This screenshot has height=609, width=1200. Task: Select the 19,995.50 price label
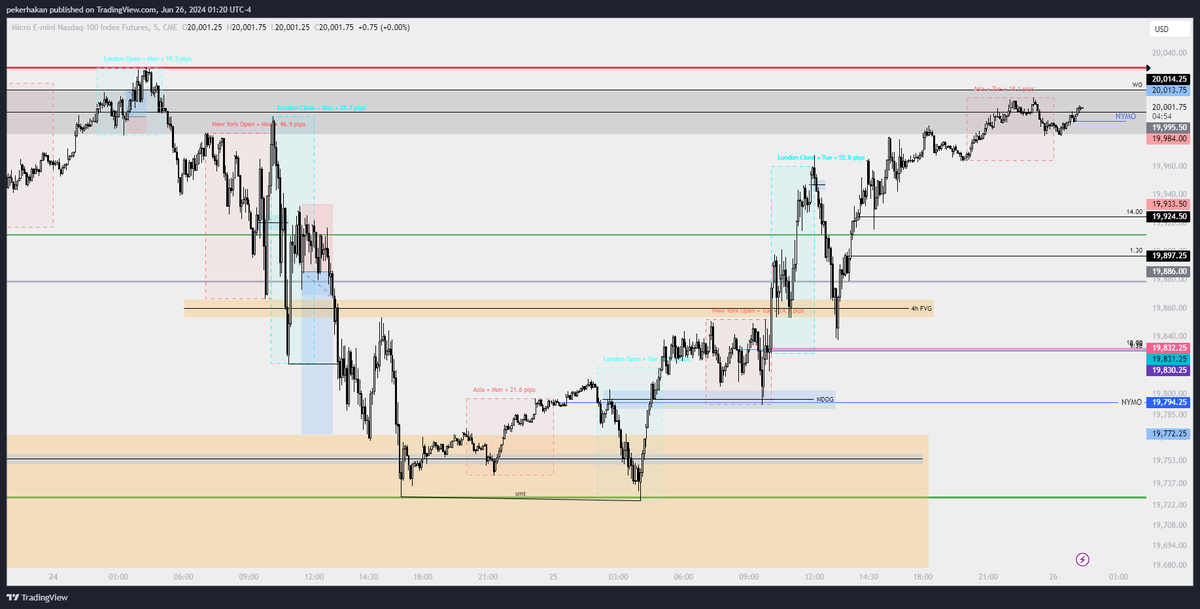pos(1169,128)
